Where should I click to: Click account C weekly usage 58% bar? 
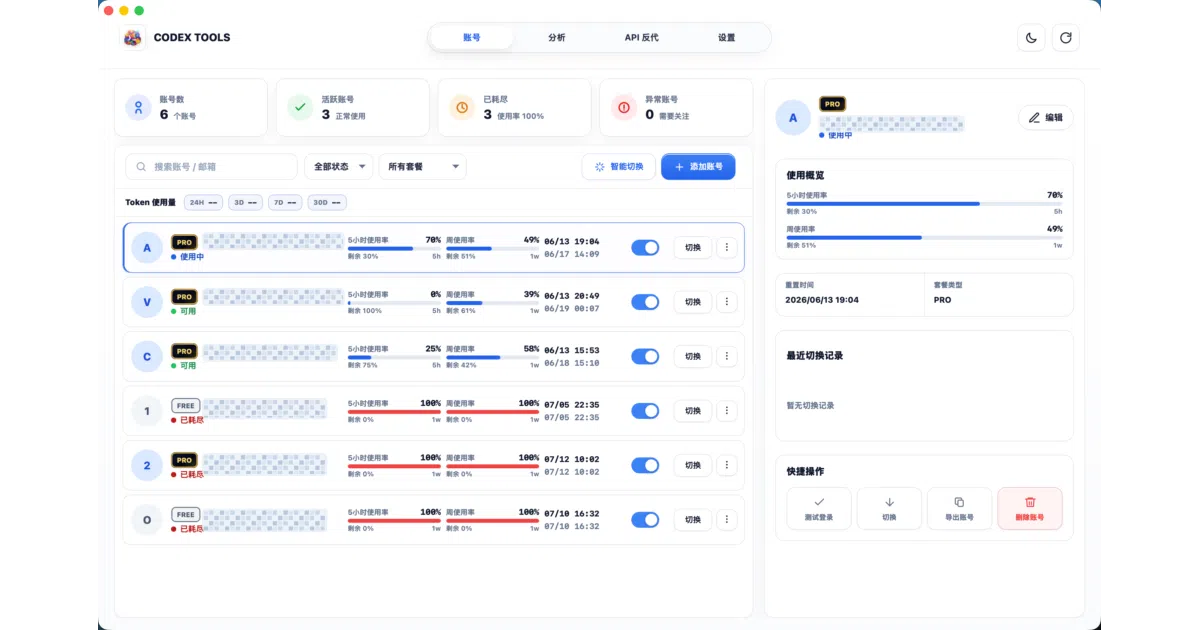click(x=493, y=357)
